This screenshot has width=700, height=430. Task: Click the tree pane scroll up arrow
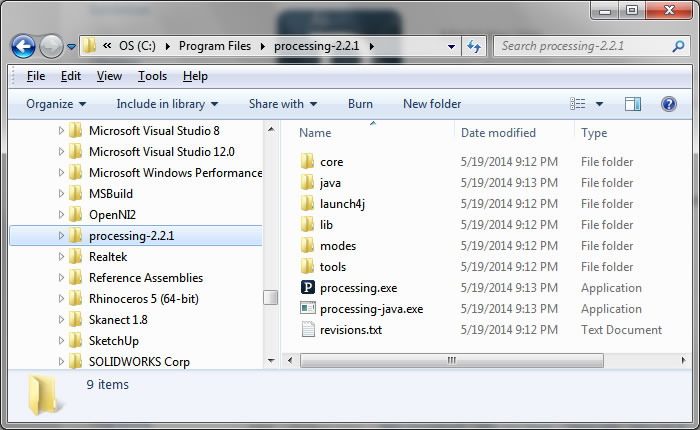pos(271,129)
